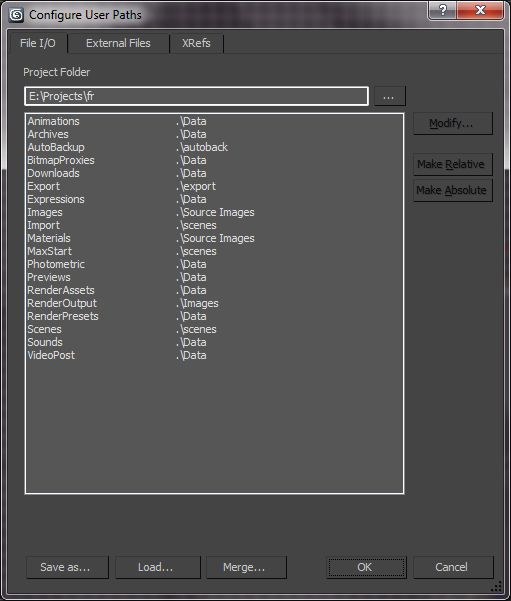Click the Merge... button
The image size is (511, 601).
[246, 567]
